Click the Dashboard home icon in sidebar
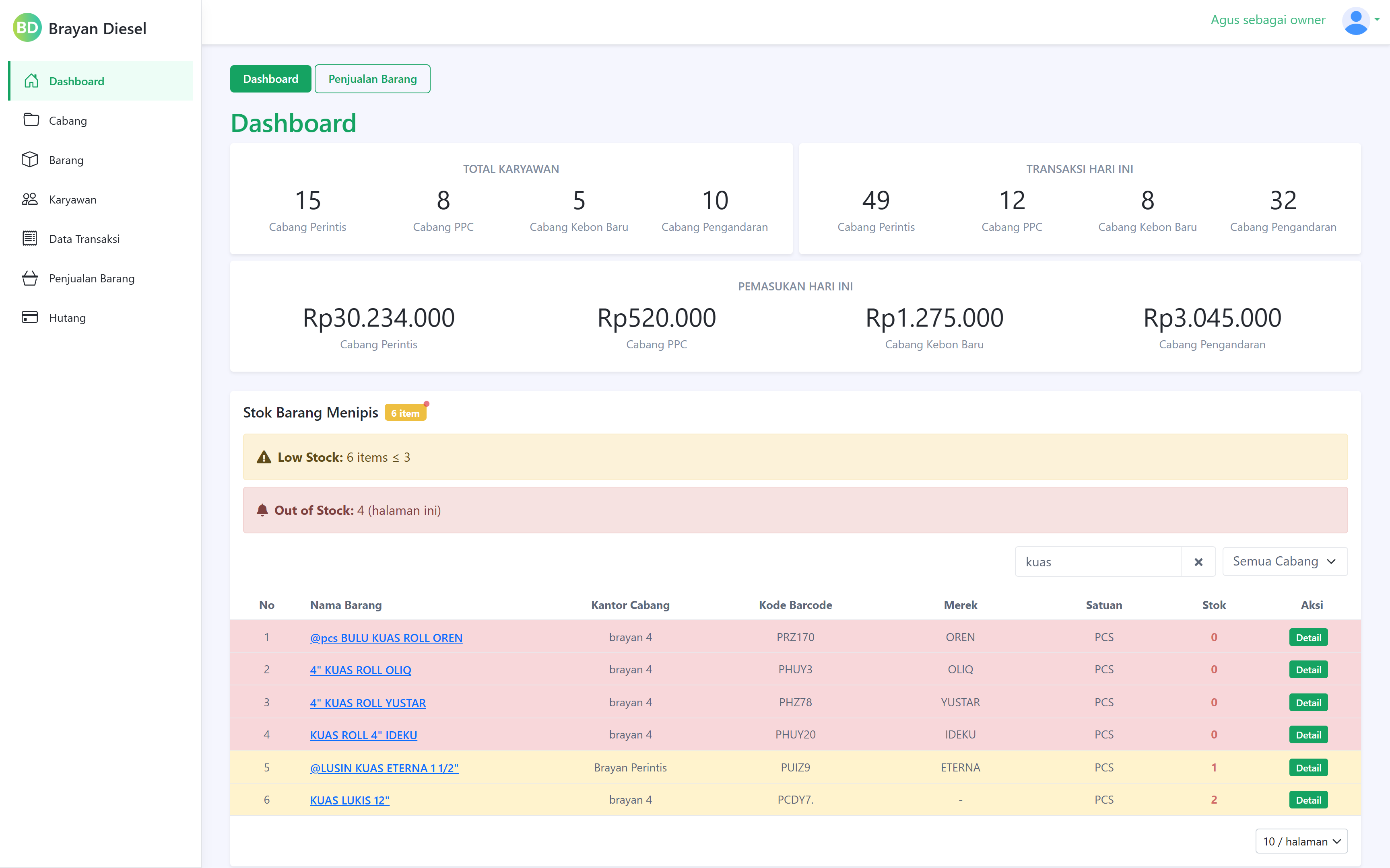Screen dimensions: 1390x868 coord(31,81)
